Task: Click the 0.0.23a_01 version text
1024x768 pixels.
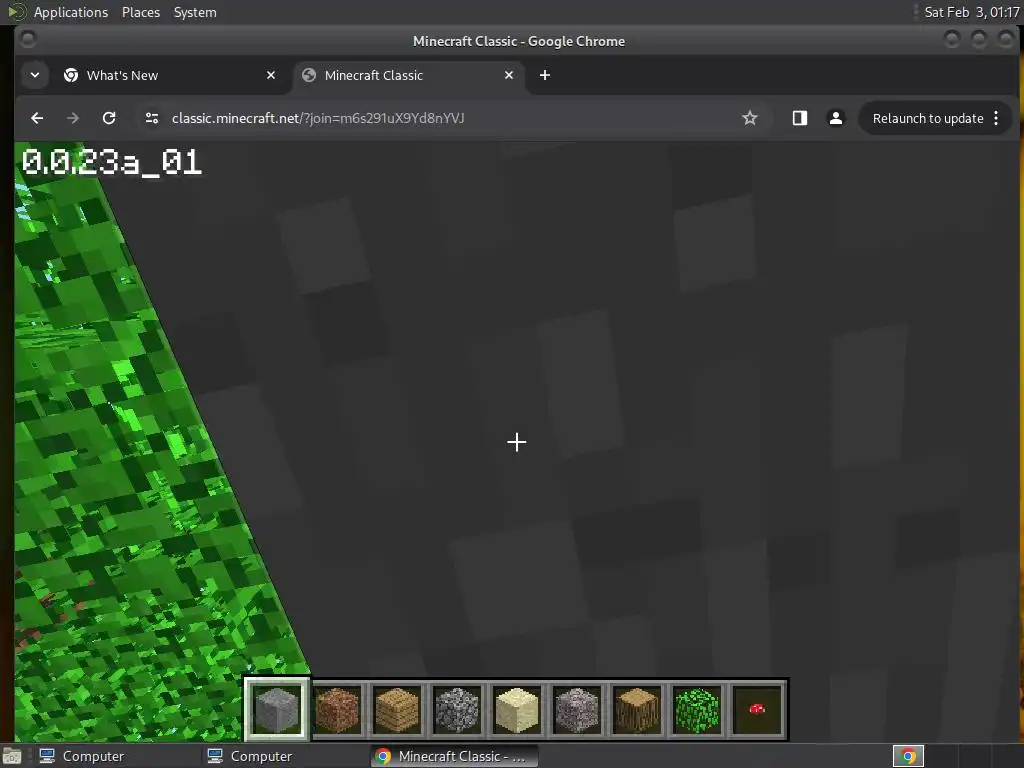Action: pos(112,162)
